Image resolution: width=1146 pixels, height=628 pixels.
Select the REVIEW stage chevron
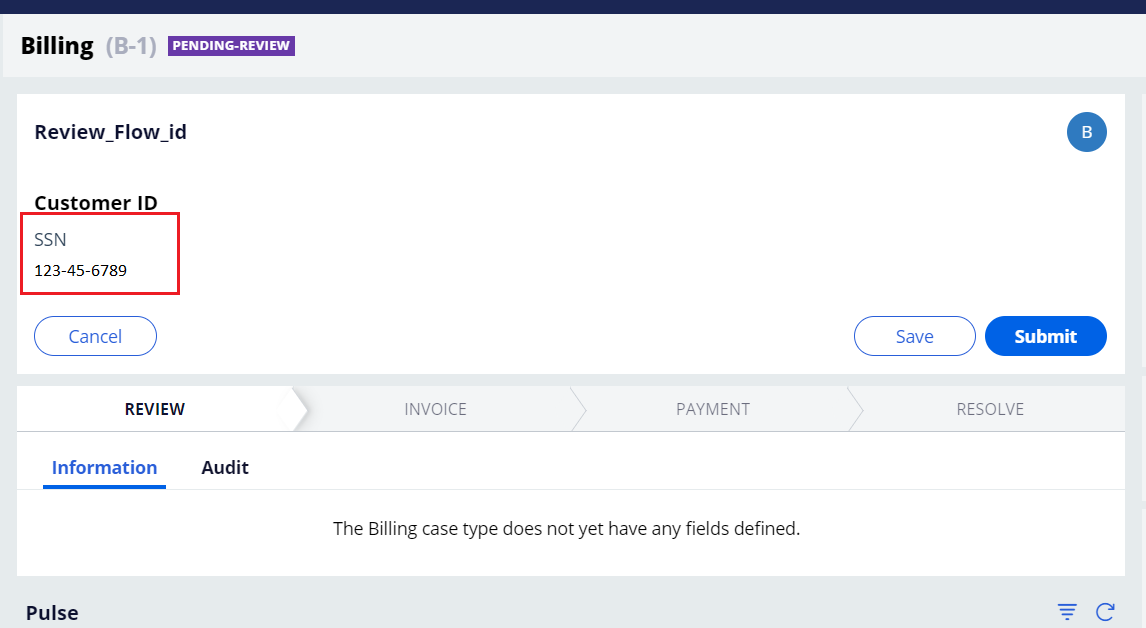(156, 409)
